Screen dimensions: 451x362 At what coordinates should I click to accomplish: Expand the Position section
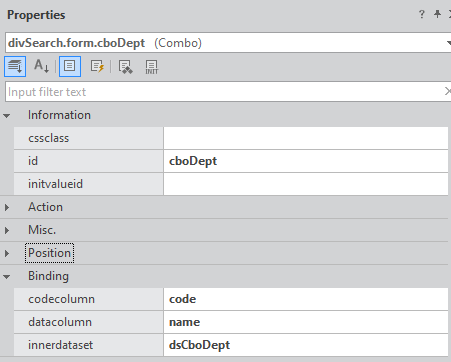7,253
